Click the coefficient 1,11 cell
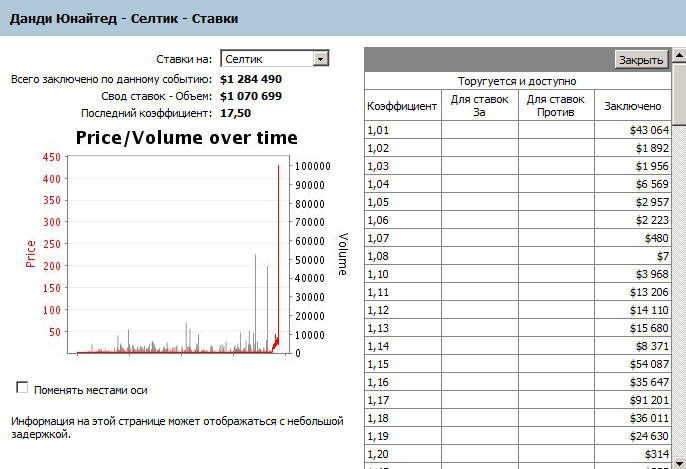 [x=402, y=291]
